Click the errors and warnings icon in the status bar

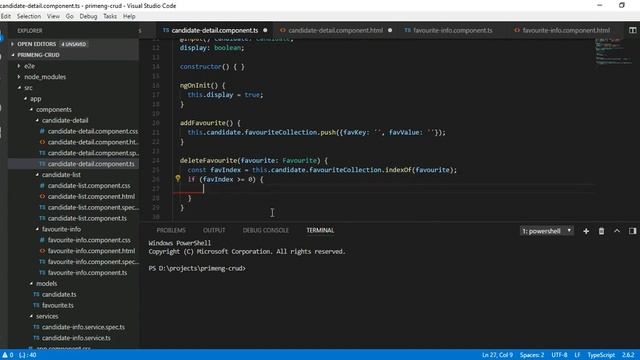[x=8, y=355]
